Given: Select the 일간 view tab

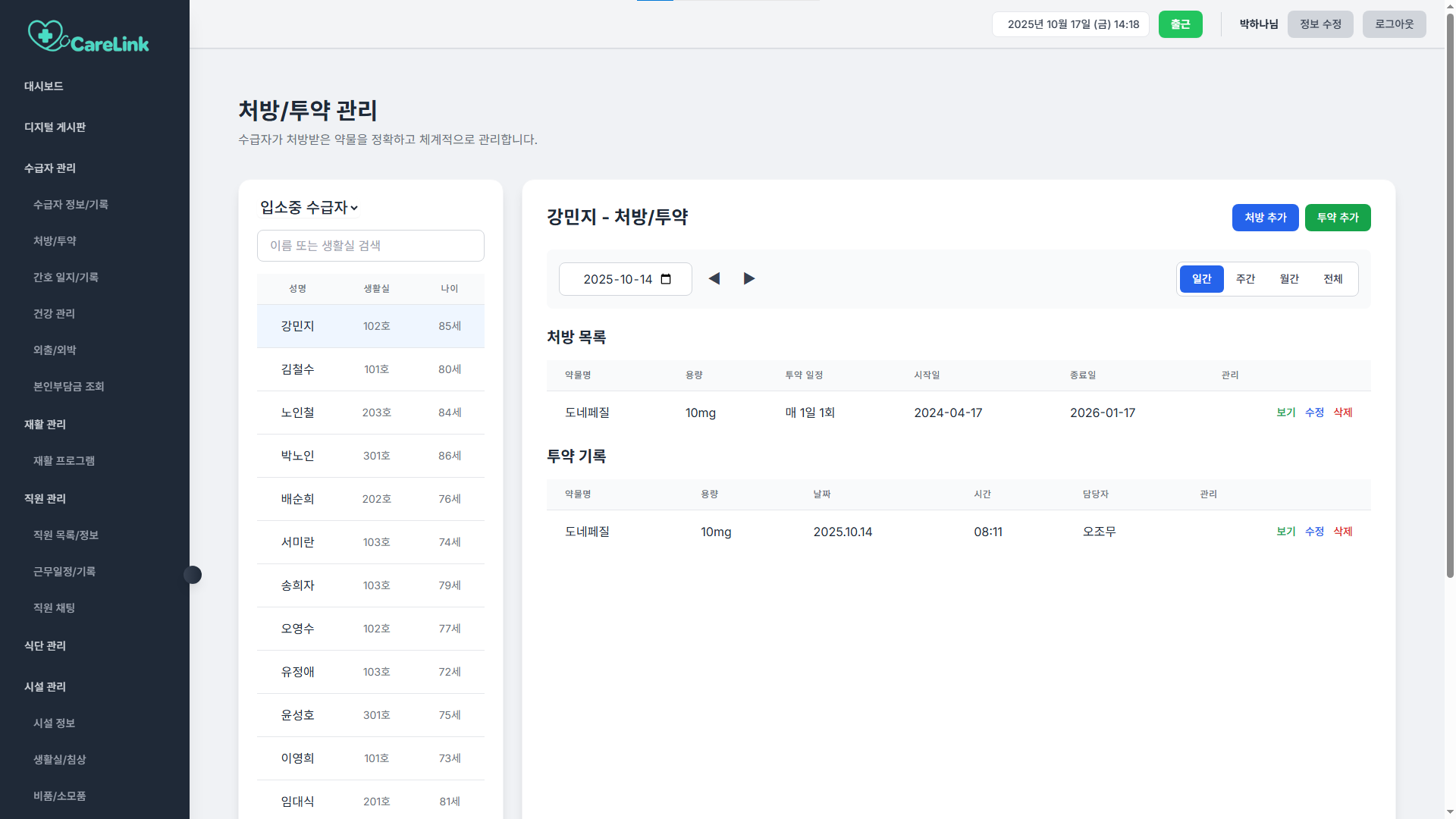Looking at the screenshot, I should pos(1202,279).
